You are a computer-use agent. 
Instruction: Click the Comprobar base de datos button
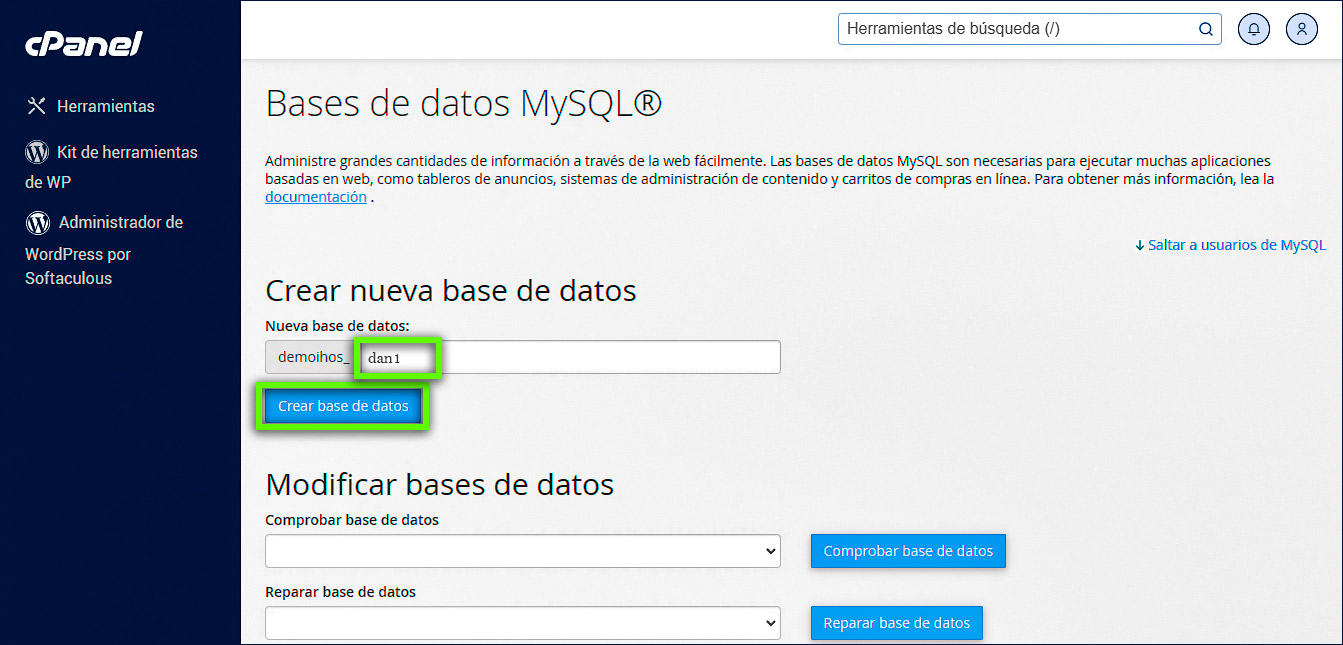907,551
